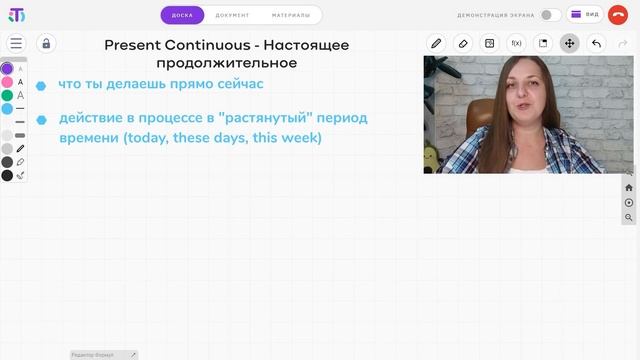Select the pencil drawing tool in top toolbar

click(436, 43)
